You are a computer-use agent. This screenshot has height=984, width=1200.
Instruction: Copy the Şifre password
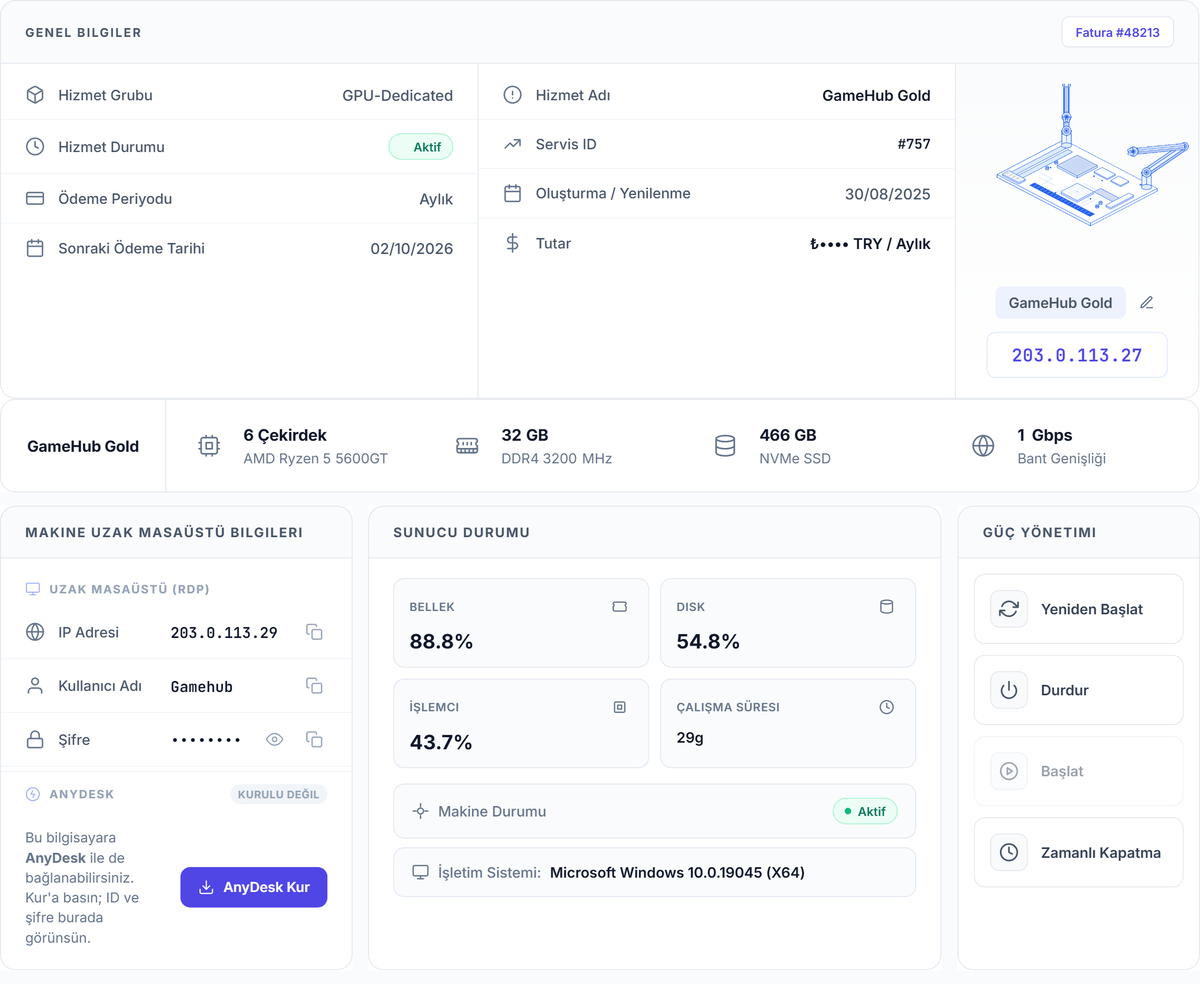click(314, 740)
